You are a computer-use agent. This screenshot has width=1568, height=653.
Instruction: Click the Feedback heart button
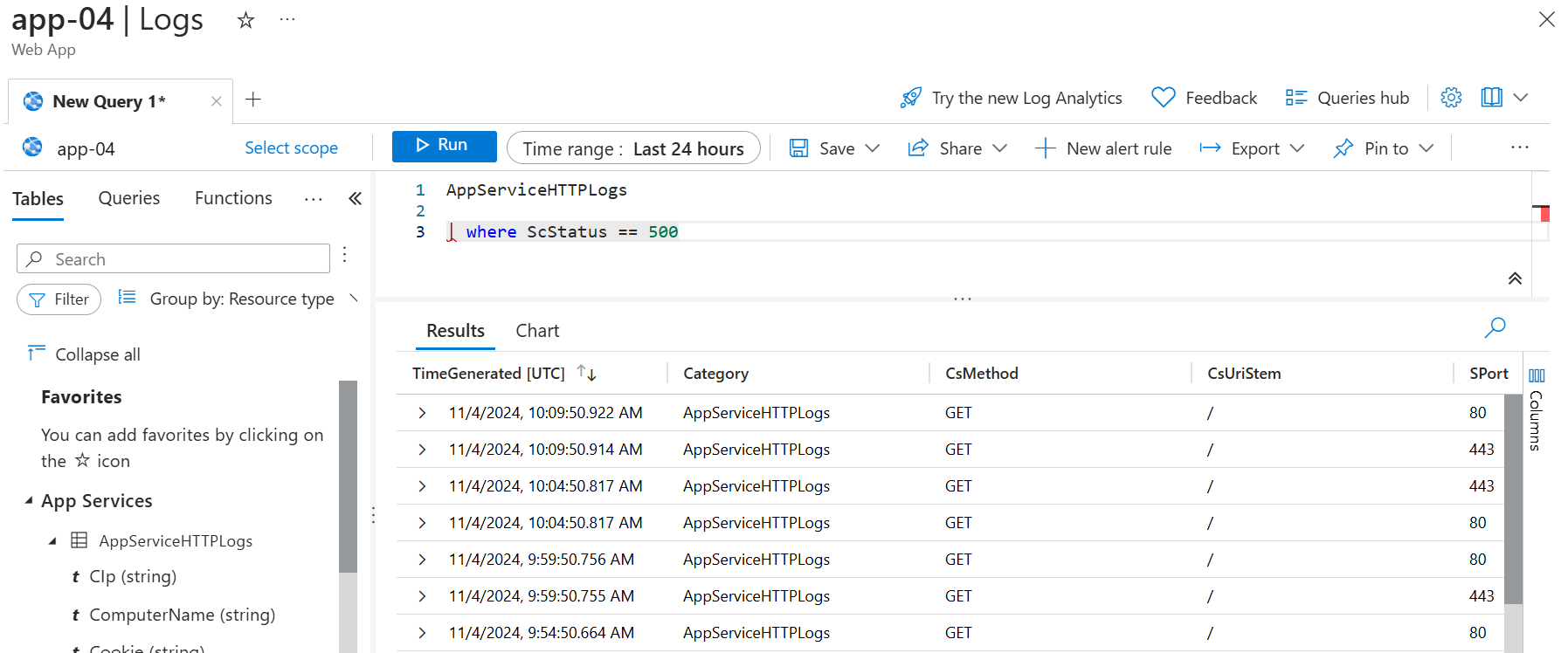1204,98
